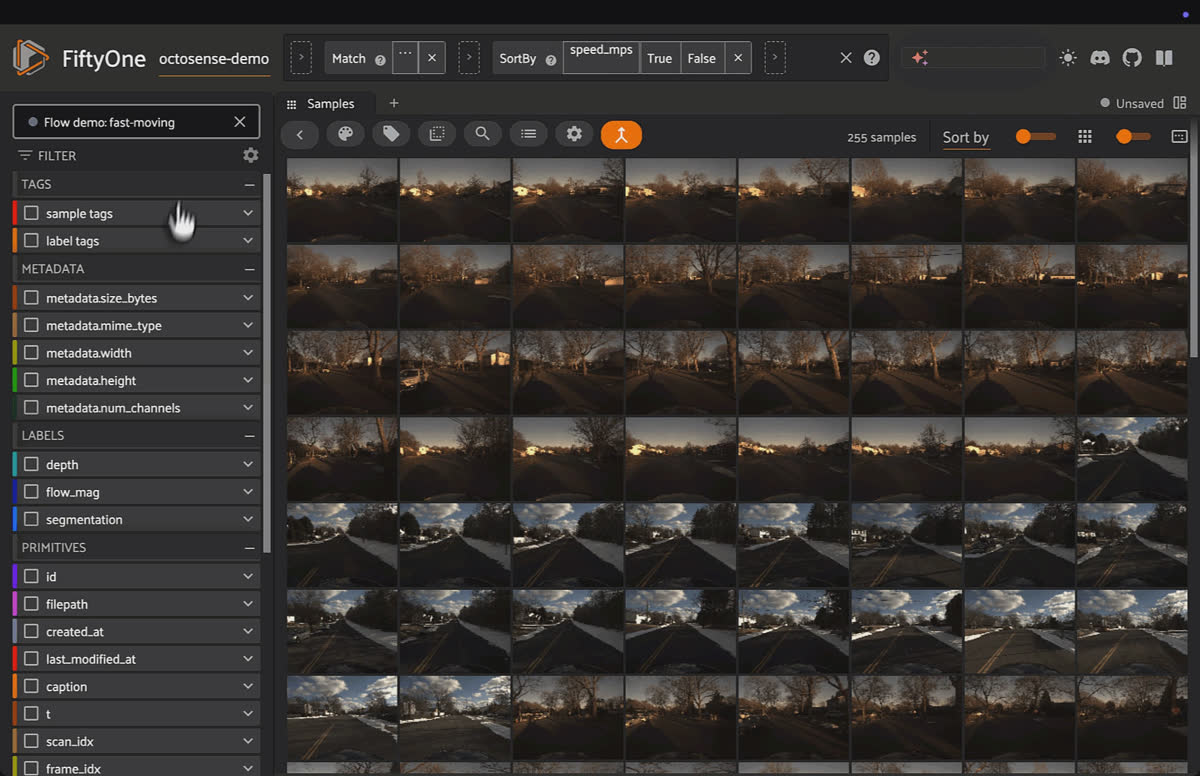Add a new panel tab
Viewport: 1200px width, 776px height.
(x=394, y=103)
